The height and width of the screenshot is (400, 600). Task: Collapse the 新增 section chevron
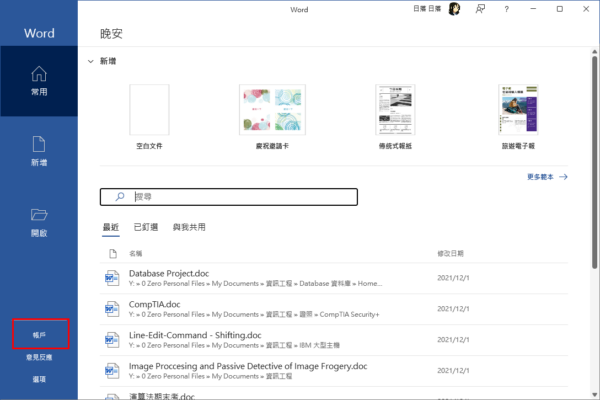[91, 61]
